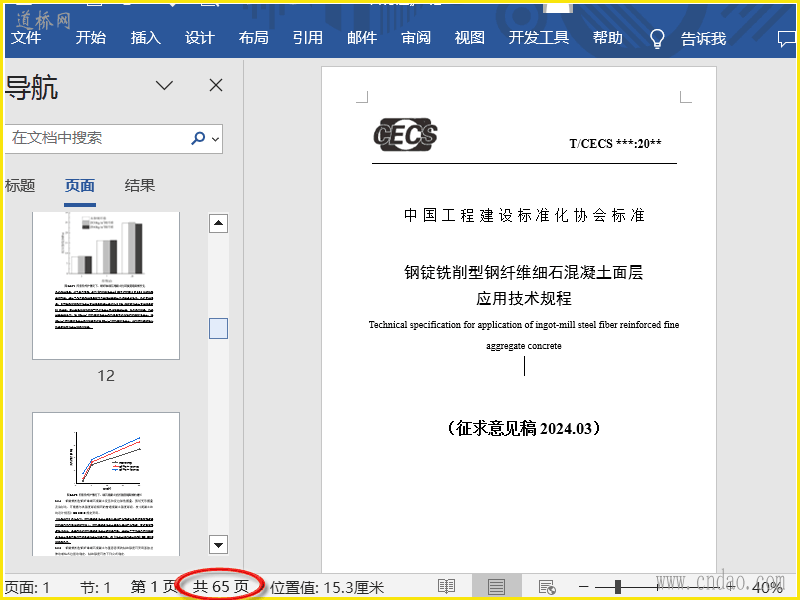Go to the 布局 ribbon tab

coord(254,38)
